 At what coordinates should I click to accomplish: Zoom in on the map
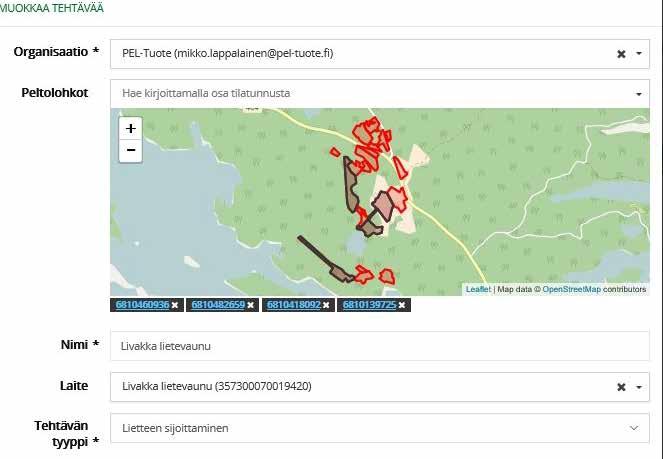tap(131, 128)
